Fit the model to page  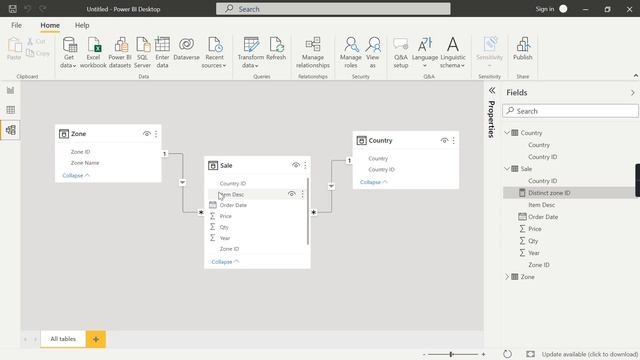click(x=530, y=354)
